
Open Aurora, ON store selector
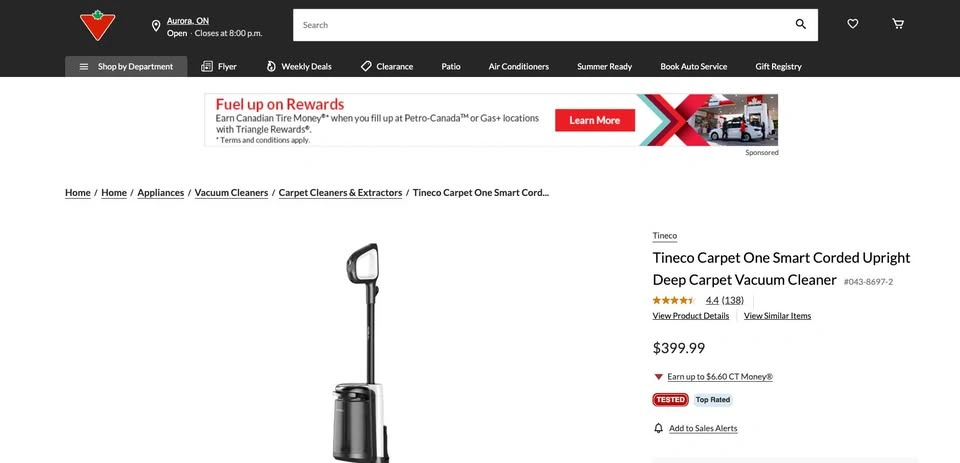188,21
